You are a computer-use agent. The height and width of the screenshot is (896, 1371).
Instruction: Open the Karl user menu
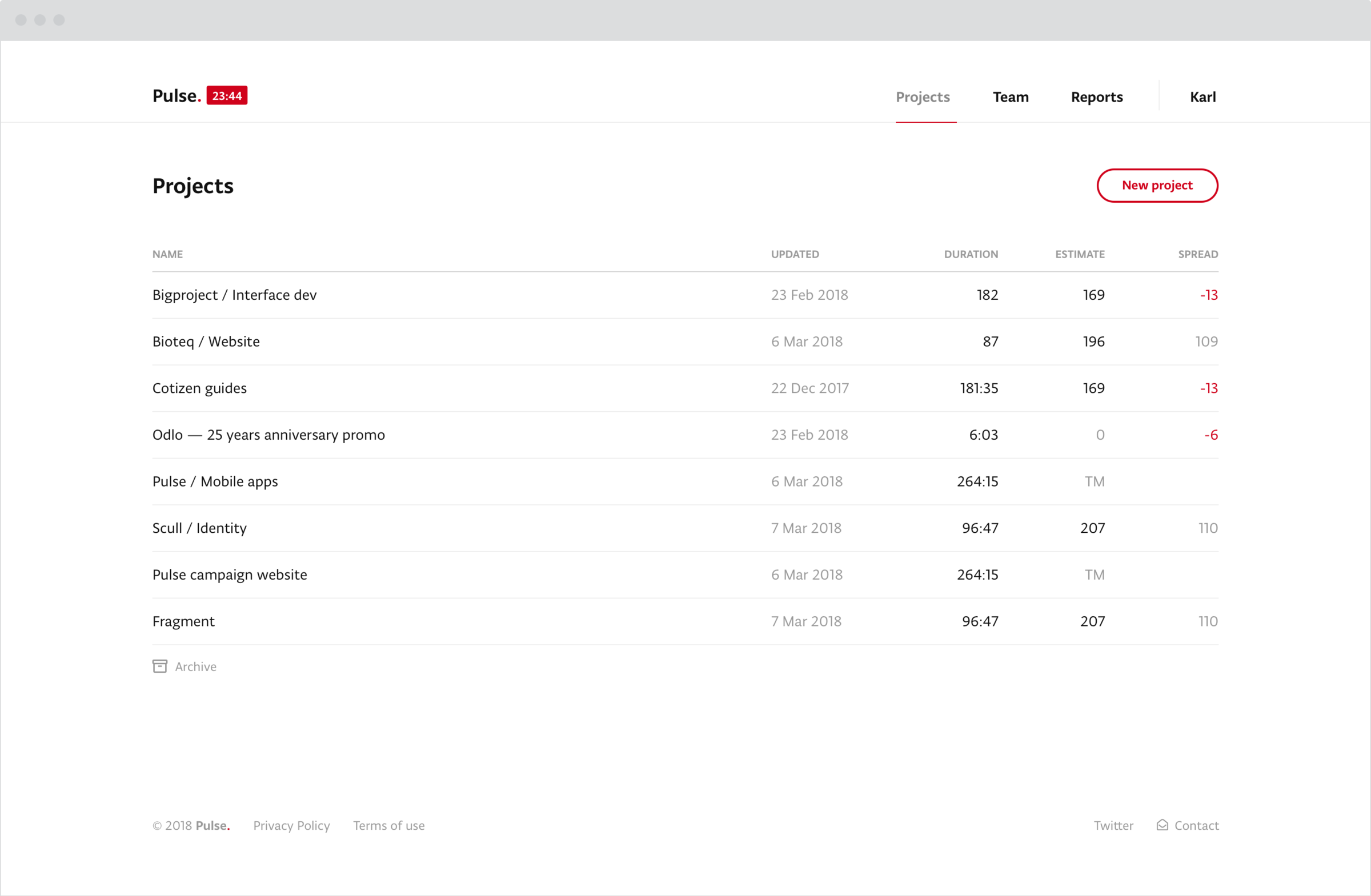point(1203,97)
